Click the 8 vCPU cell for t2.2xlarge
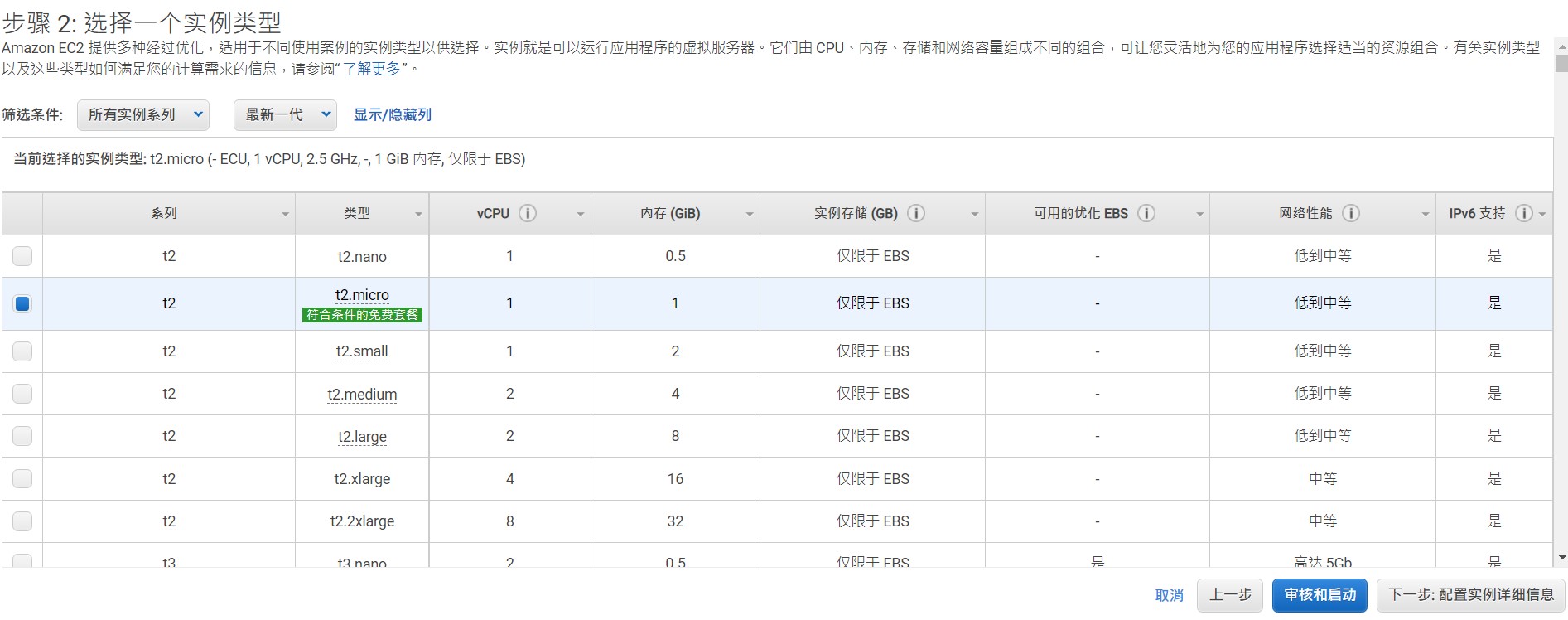 [510, 521]
